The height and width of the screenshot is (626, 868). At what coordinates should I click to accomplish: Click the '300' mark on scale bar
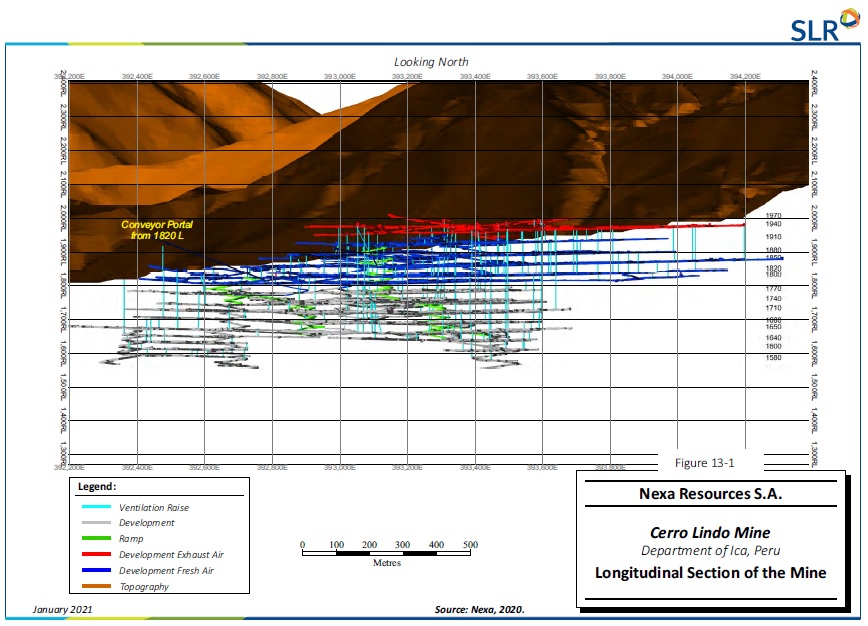tap(402, 545)
